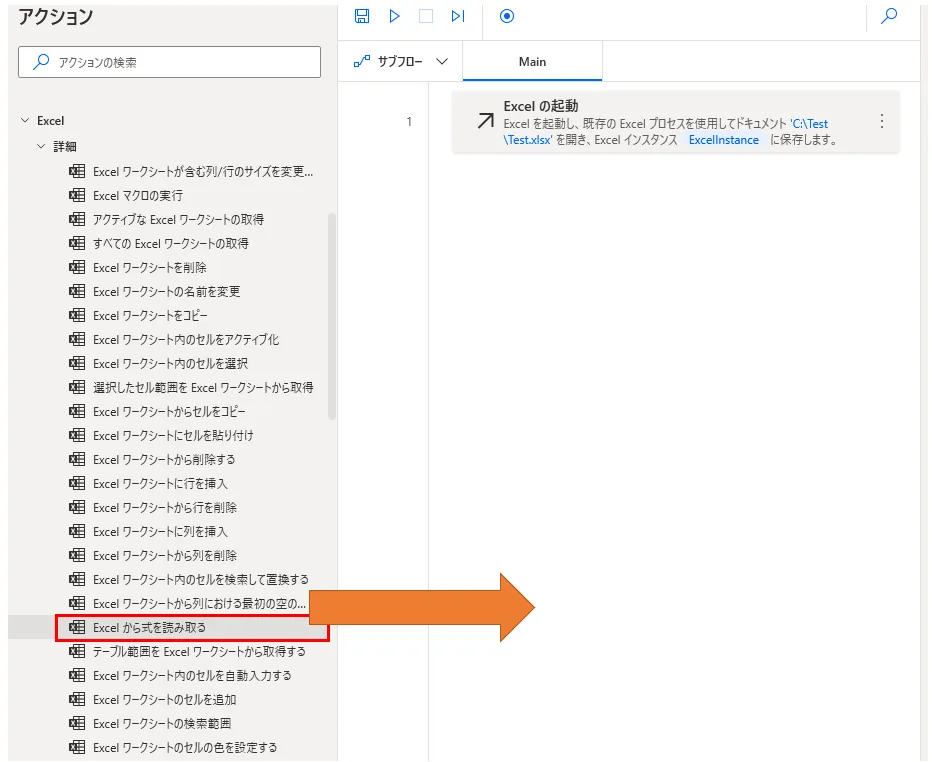Click the Save flow icon
The height and width of the screenshot is (762, 932).
pos(362,16)
